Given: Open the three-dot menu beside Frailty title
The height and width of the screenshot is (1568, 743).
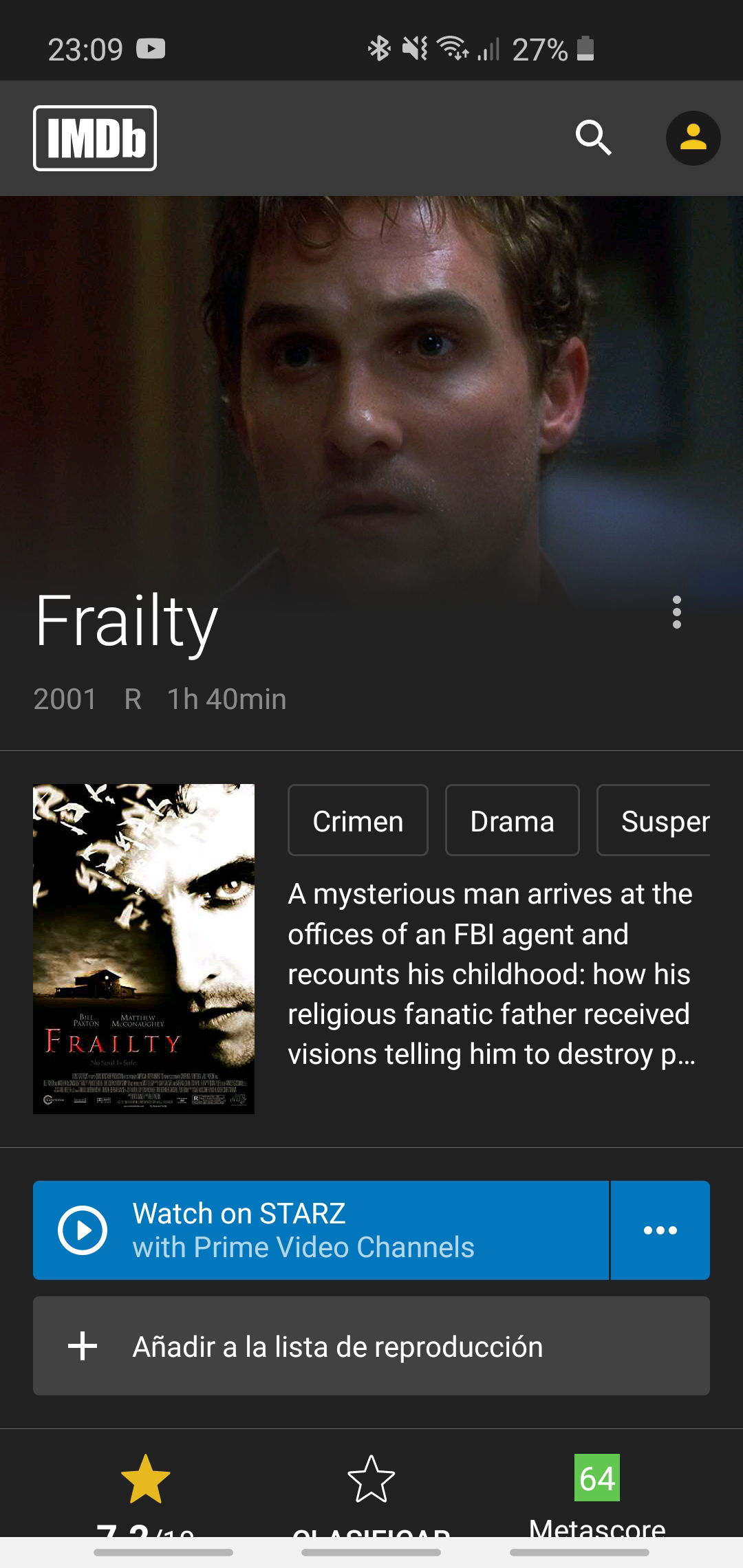Looking at the screenshot, I should click(677, 612).
